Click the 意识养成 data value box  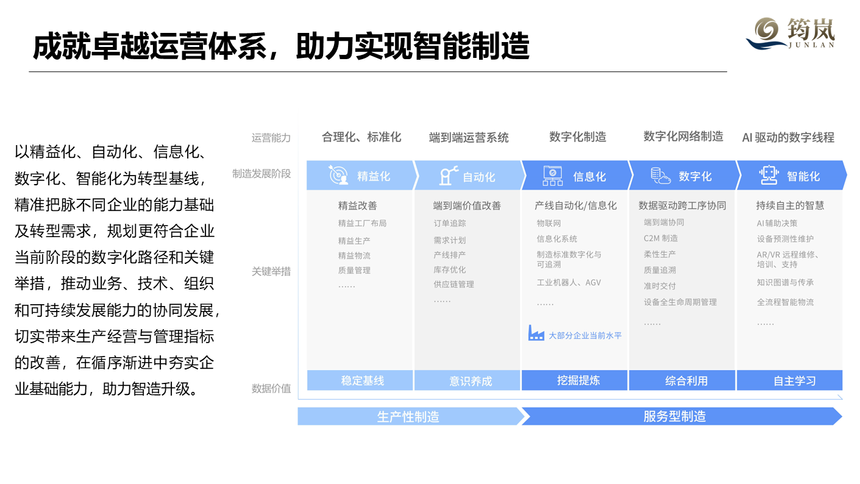coord(467,380)
